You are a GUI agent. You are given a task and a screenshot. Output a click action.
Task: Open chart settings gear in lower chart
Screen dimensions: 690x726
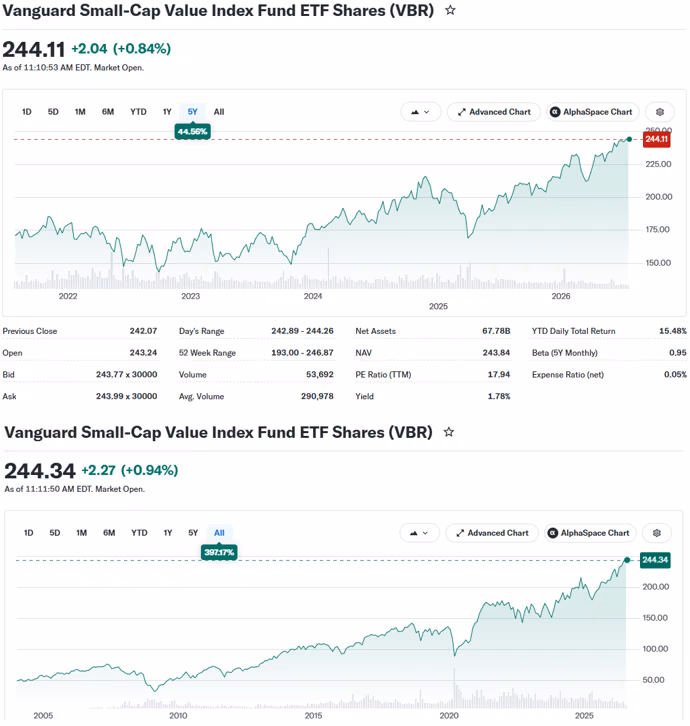click(x=657, y=533)
